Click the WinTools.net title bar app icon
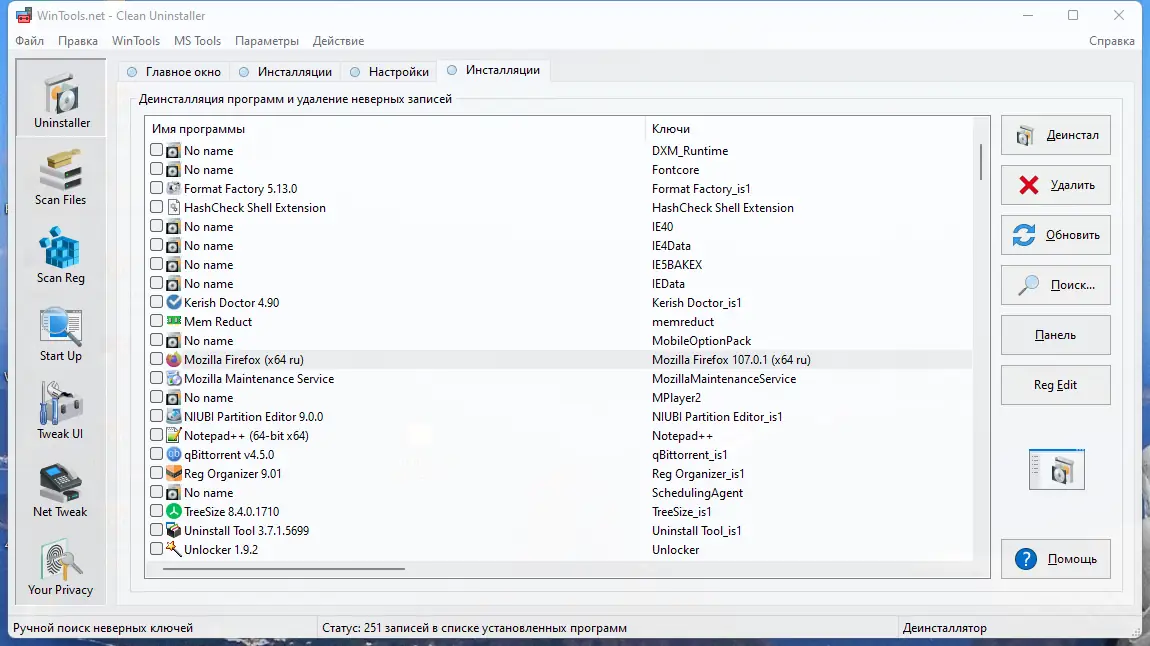 click(23, 15)
